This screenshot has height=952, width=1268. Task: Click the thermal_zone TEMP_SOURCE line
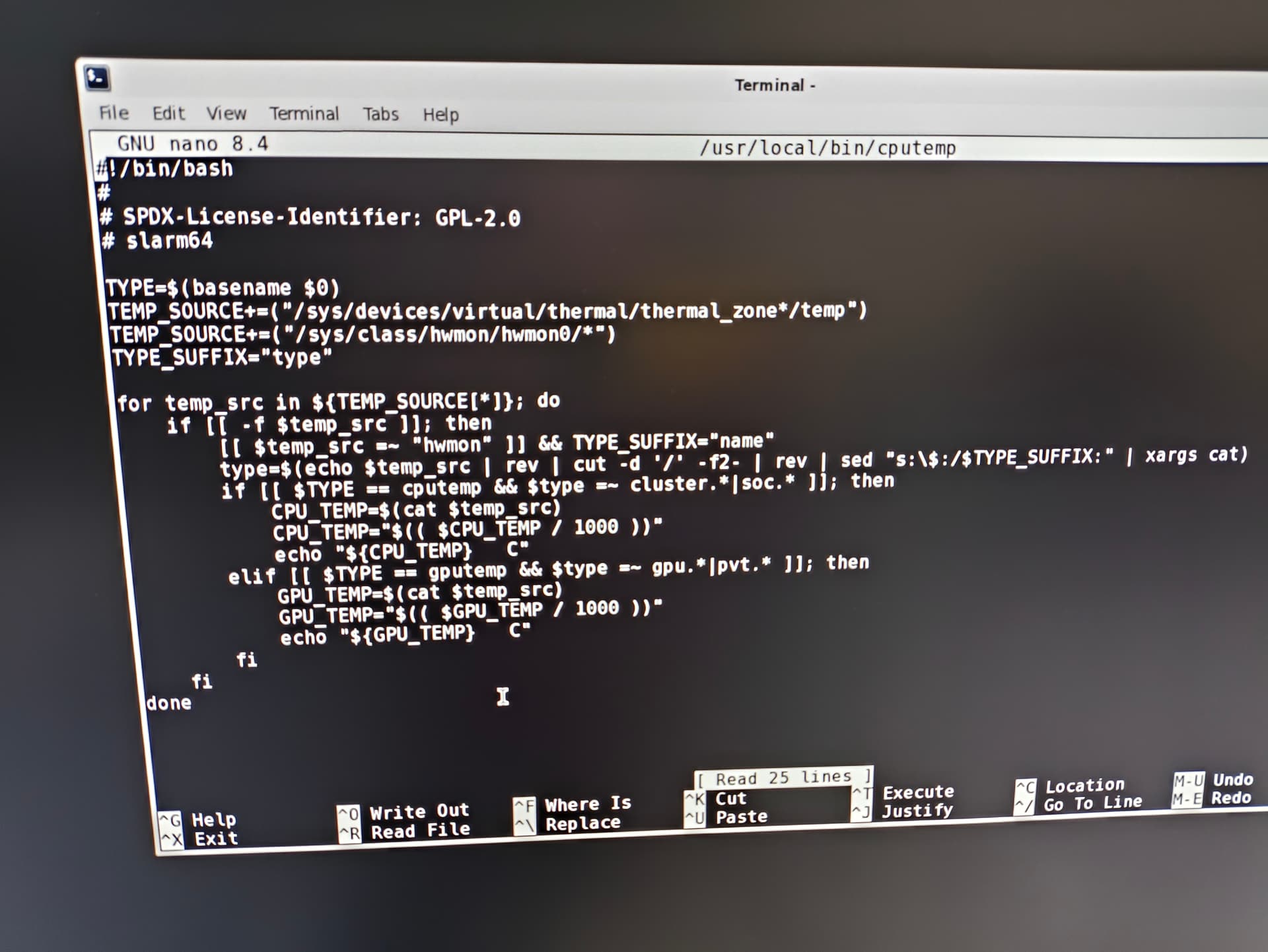[487, 310]
